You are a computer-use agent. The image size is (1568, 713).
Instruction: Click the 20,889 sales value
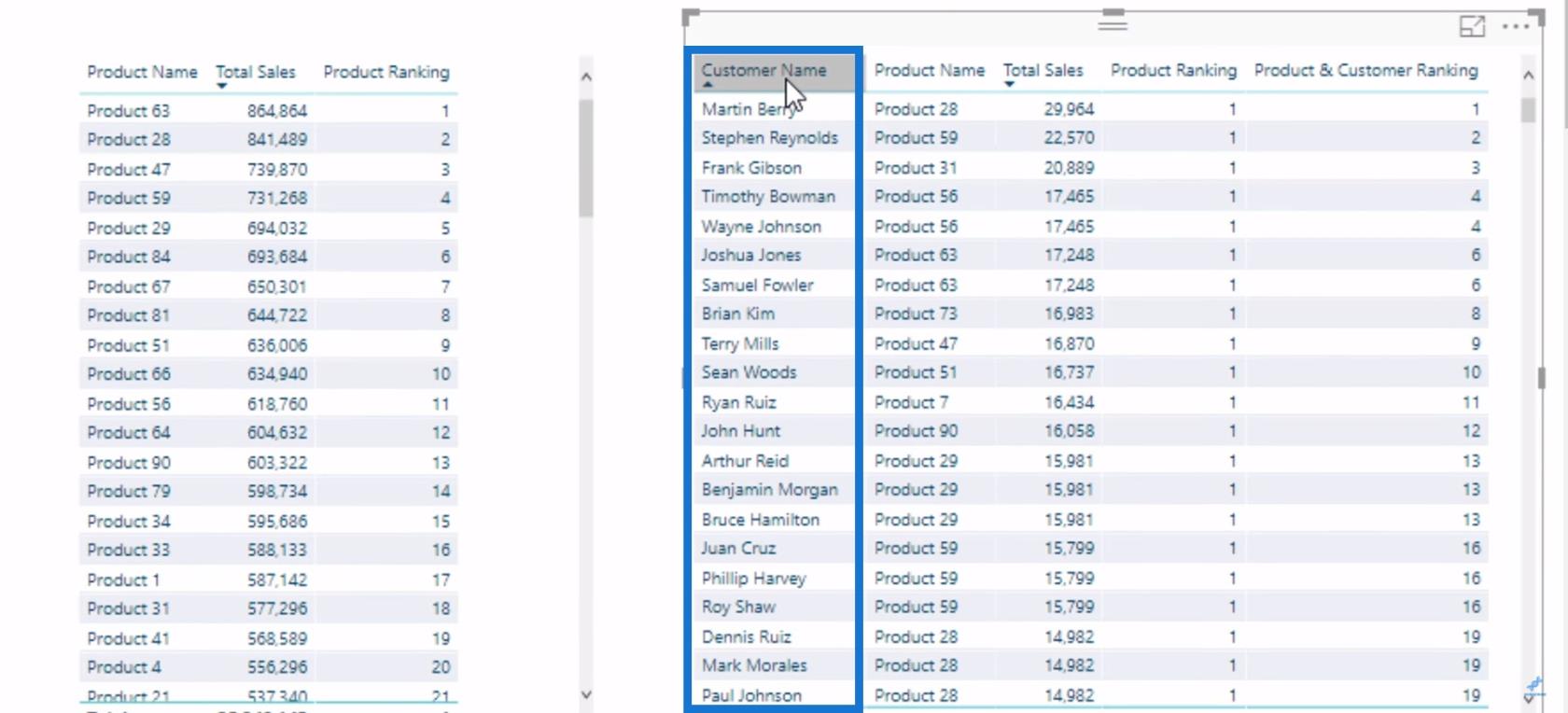coord(1070,168)
